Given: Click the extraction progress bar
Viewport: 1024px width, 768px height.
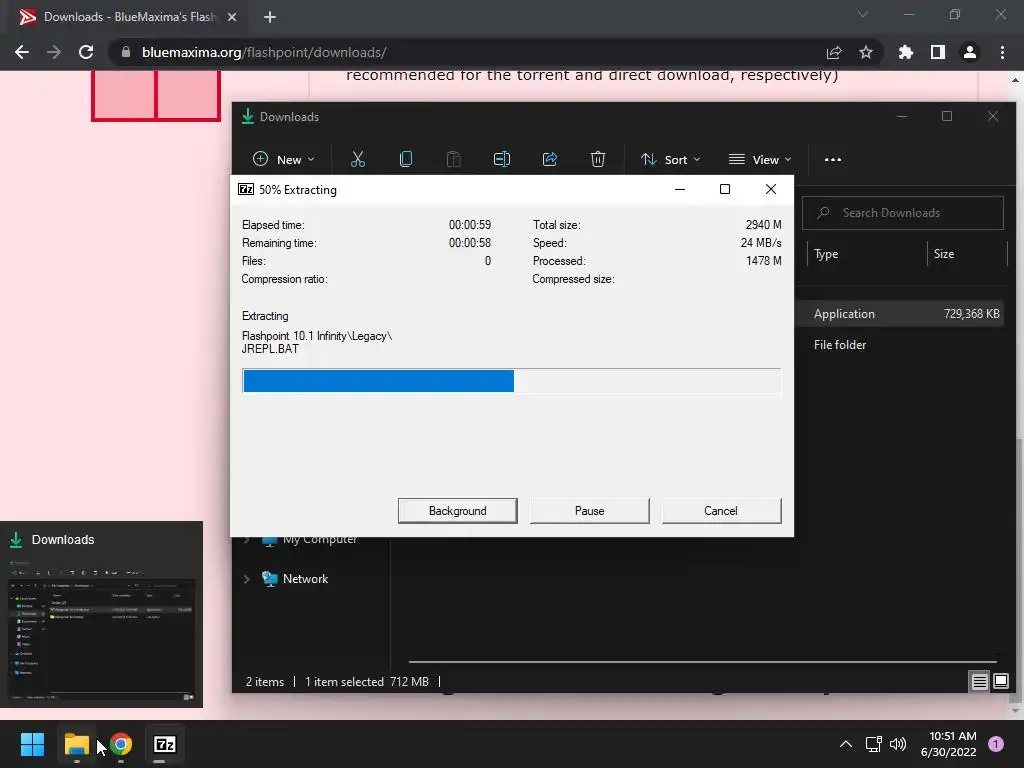Looking at the screenshot, I should click(x=511, y=381).
